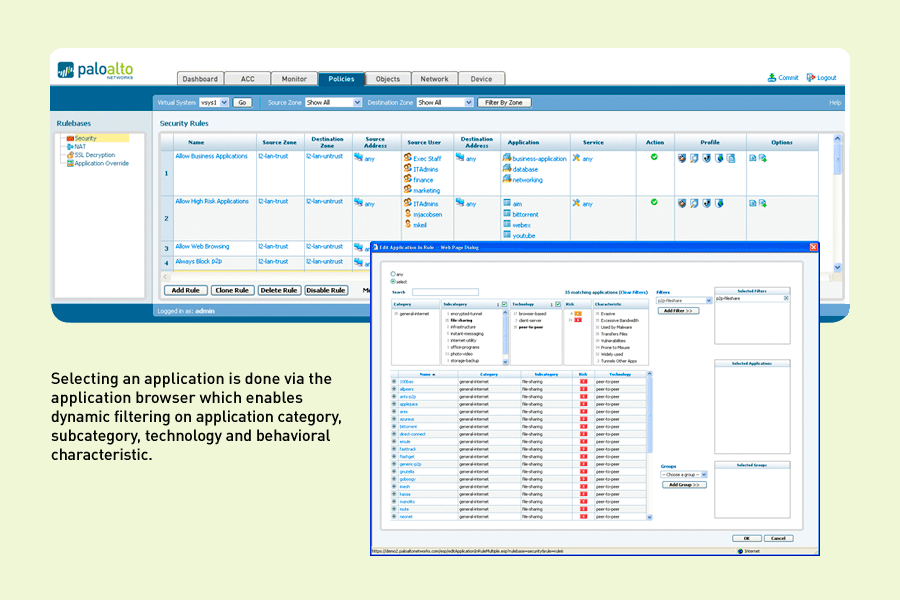Click the Exec Staff user group icon
The height and width of the screenshot is (600, 900).
click(408, 157)
